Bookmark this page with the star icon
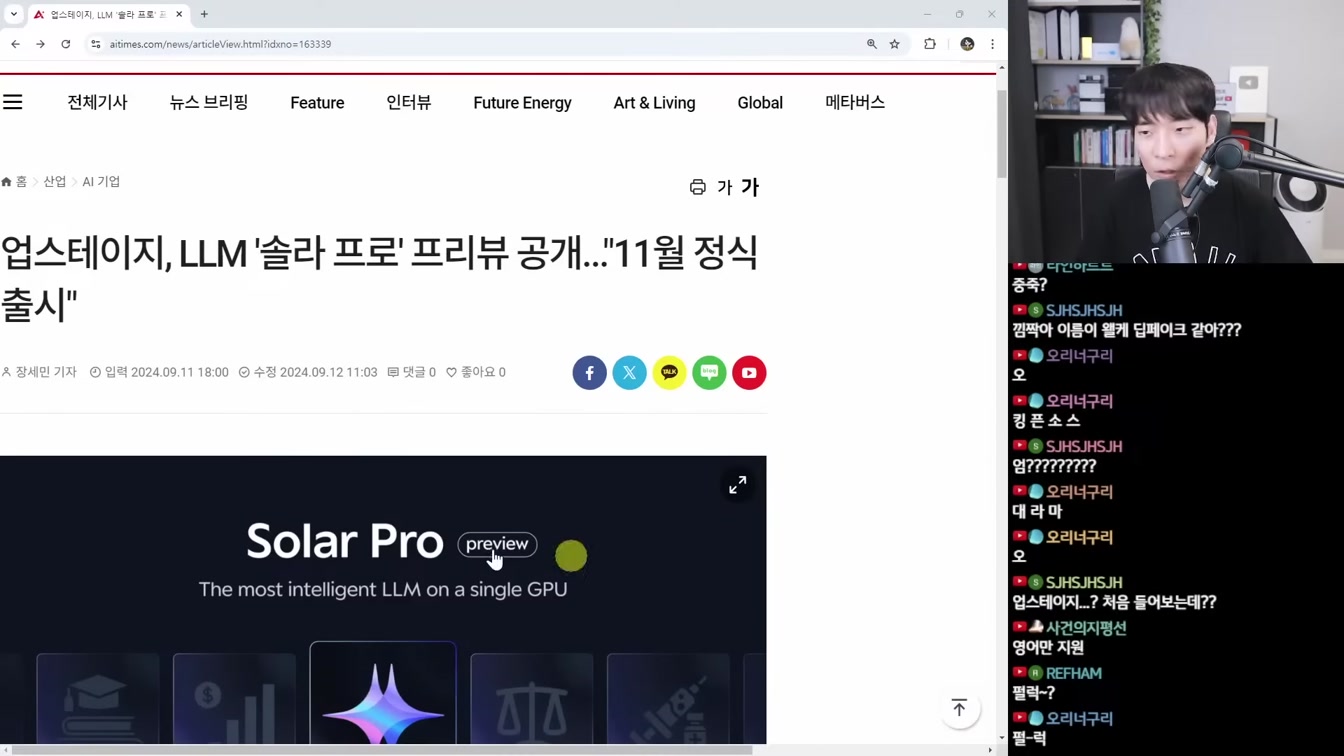Screen dimensions: 1344x756 pos(895,44)
